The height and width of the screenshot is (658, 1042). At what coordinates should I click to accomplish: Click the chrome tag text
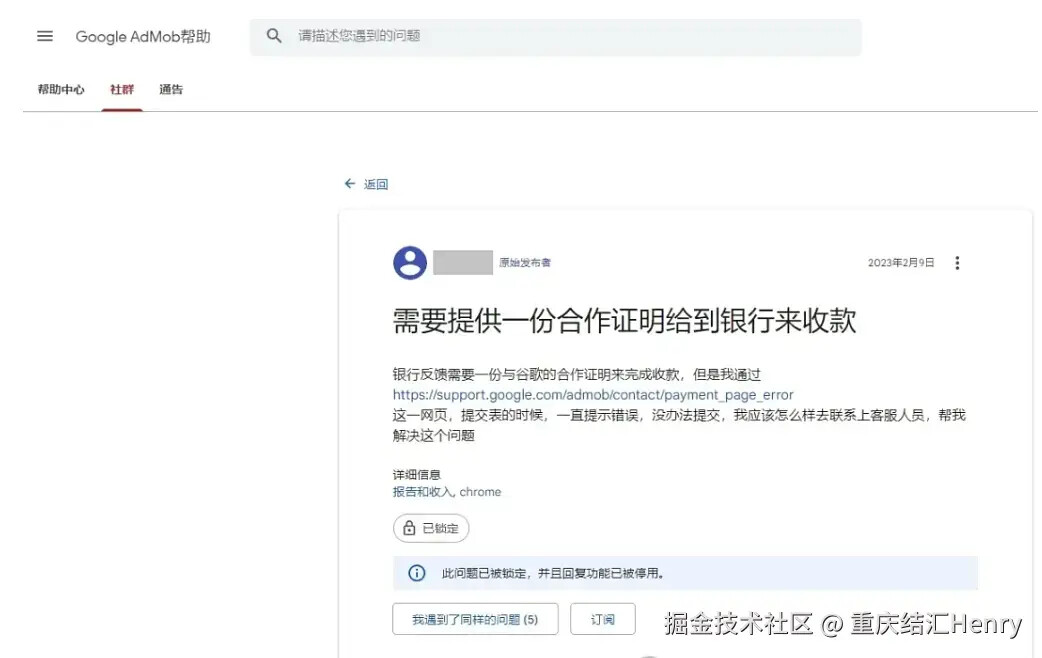click(x=480, y=492)
